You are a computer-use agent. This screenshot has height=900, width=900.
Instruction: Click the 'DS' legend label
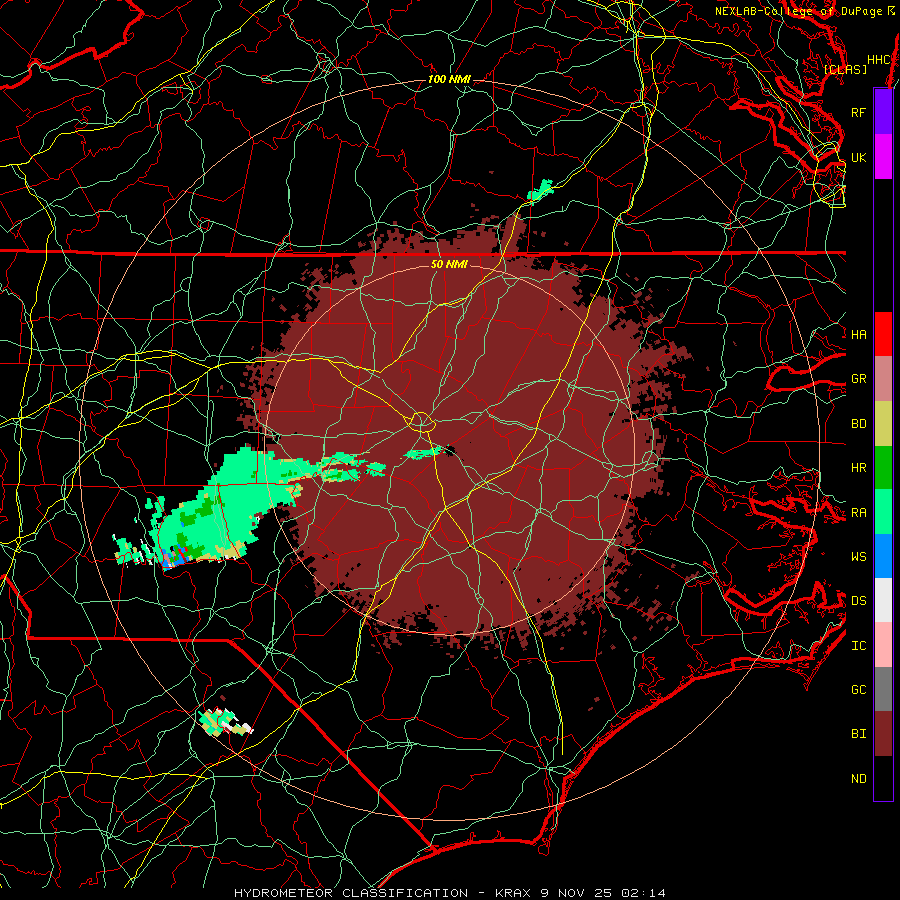click(858, 600)
